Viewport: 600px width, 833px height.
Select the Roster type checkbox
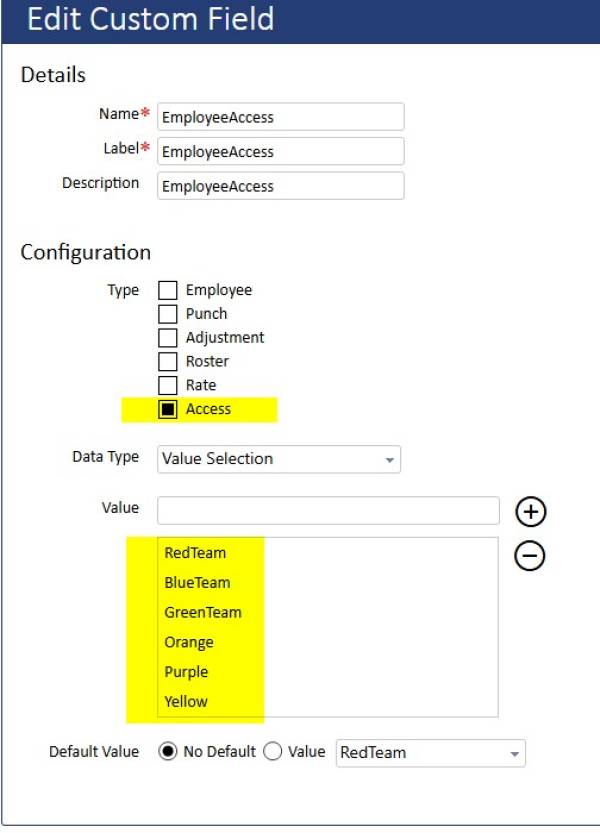point(168,361)
